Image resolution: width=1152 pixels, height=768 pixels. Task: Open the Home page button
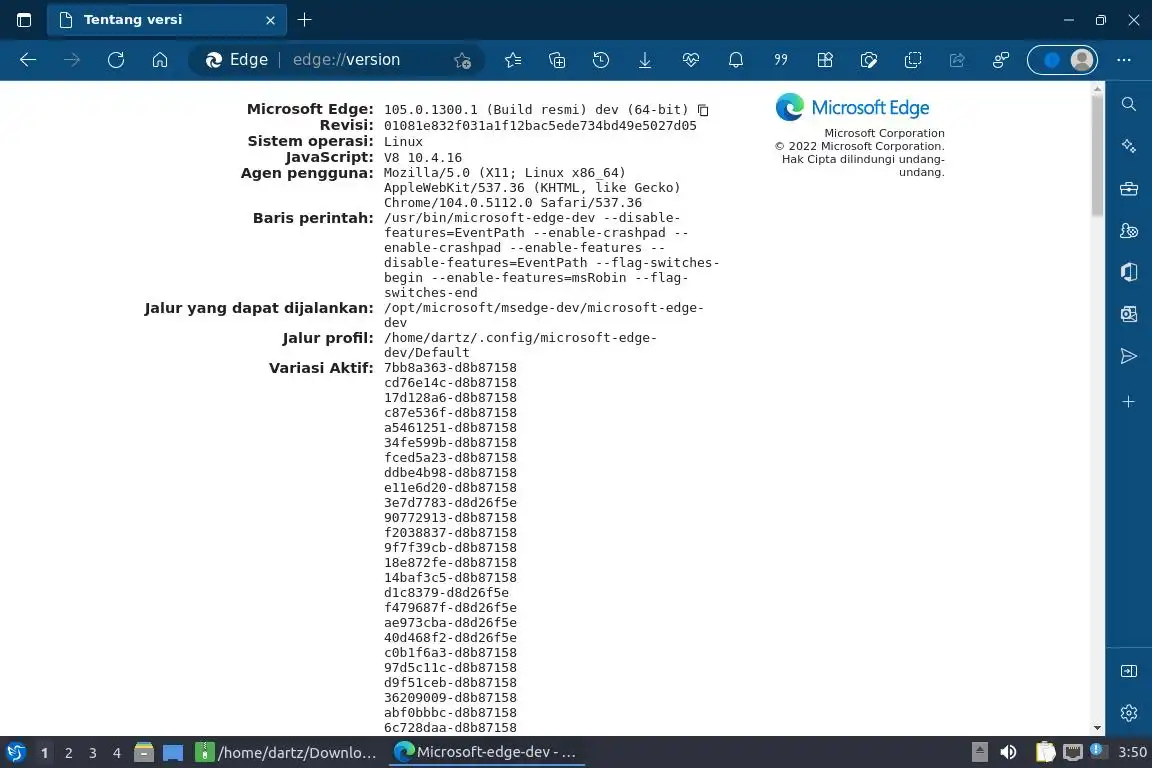[160, 60]
